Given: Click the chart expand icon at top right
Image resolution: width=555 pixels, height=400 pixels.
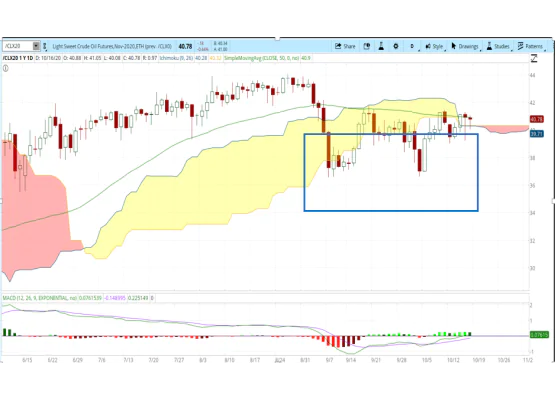Looking at the screenshot, I should [x=534, y=58].
